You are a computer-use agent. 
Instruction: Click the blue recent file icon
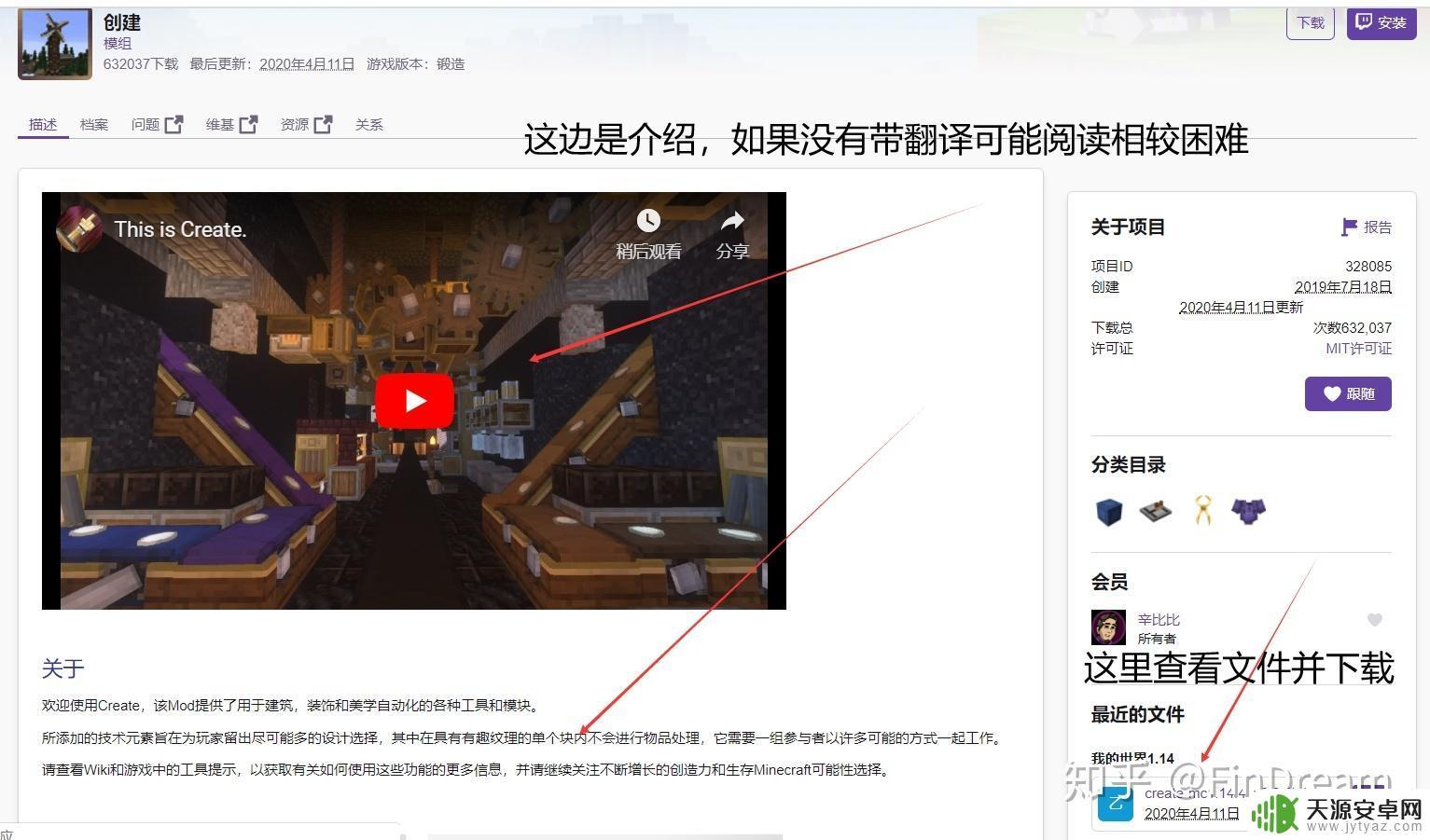coord(1115,804)
